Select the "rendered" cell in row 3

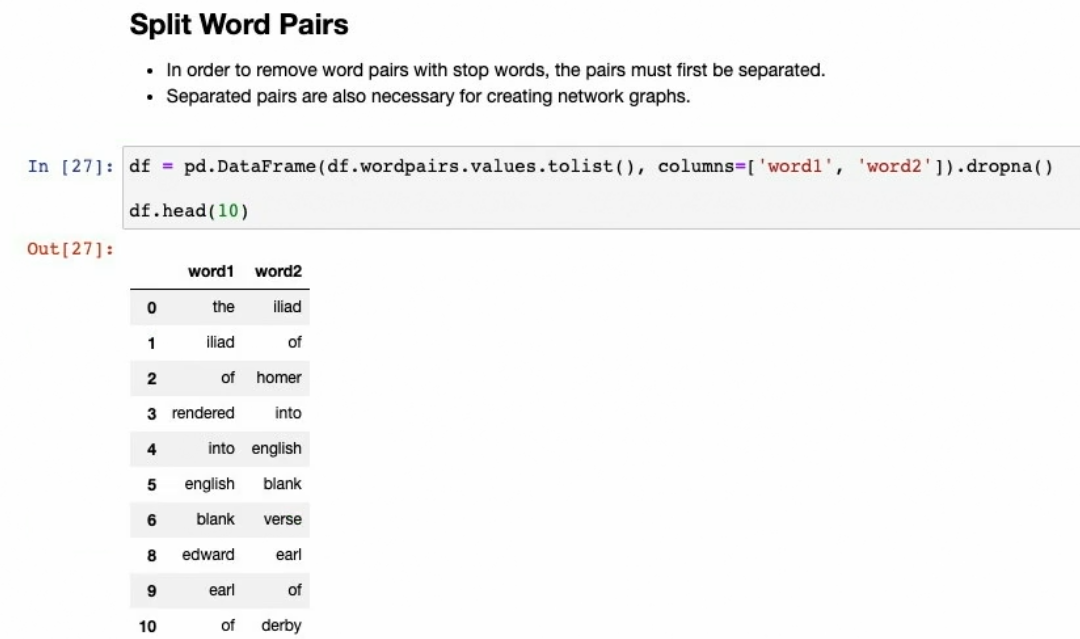click(x=203, y=413)
